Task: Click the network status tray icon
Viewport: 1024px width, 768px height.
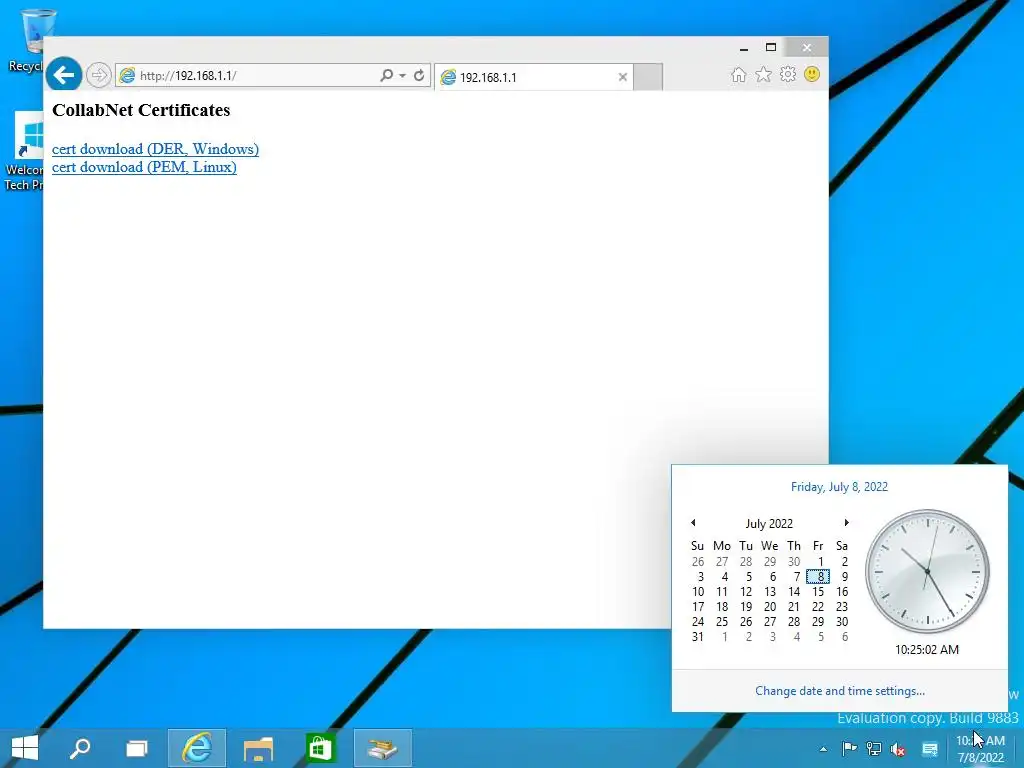Action: coord(874,749)
